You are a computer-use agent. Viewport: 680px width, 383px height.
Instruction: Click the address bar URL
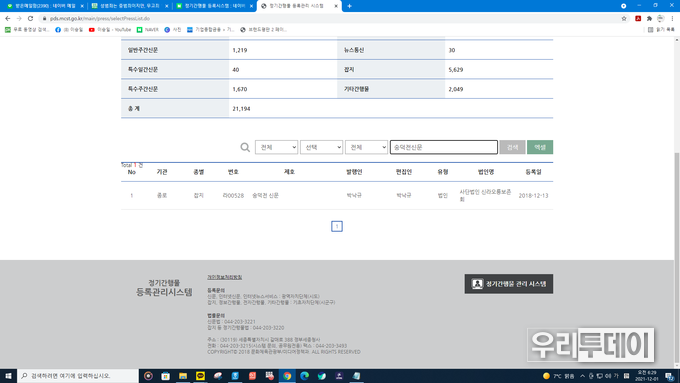pyautogui.click(x=100, y=19)
